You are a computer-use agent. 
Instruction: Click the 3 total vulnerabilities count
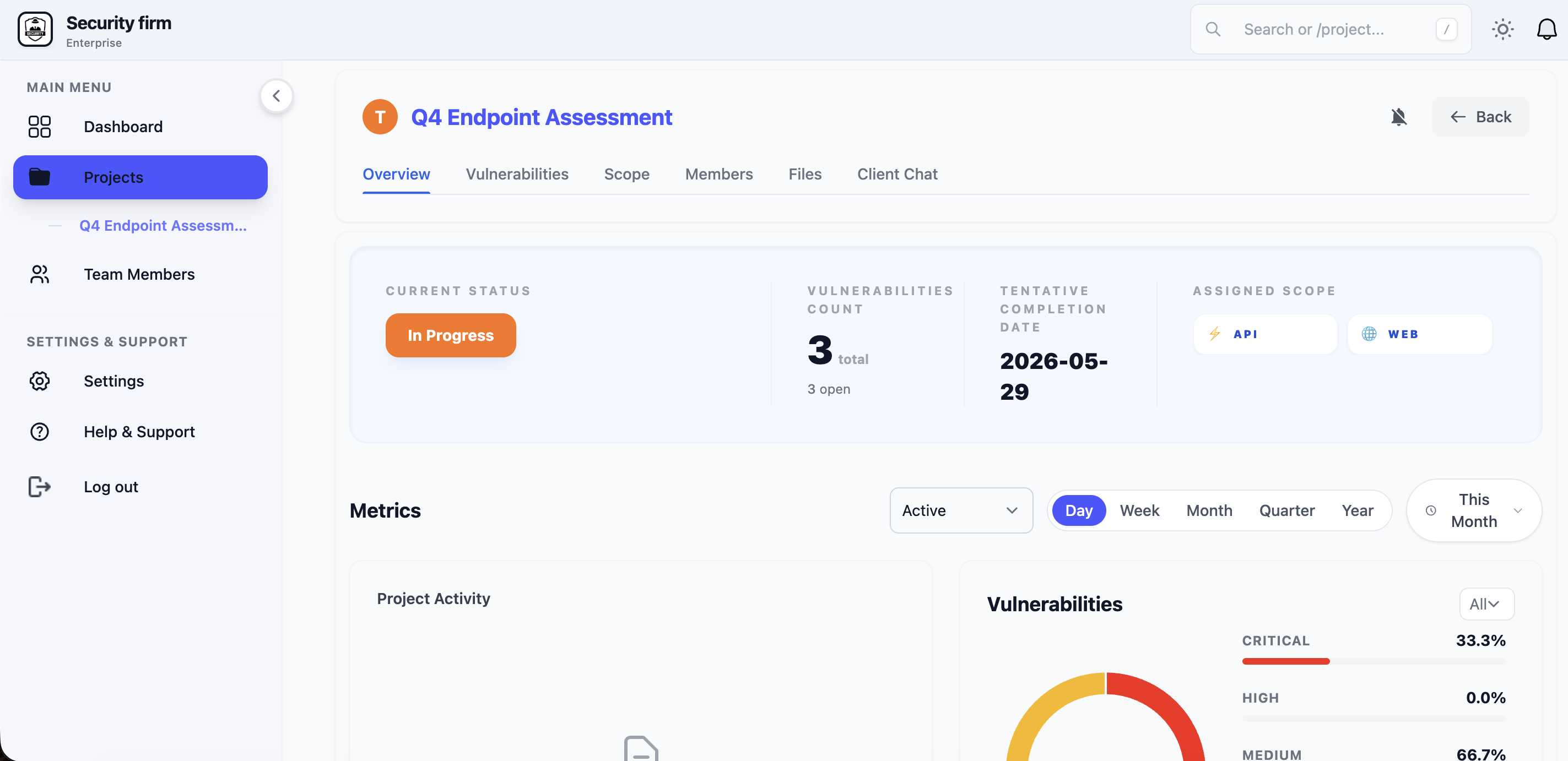pyautogui.click(x=837, y=351)
